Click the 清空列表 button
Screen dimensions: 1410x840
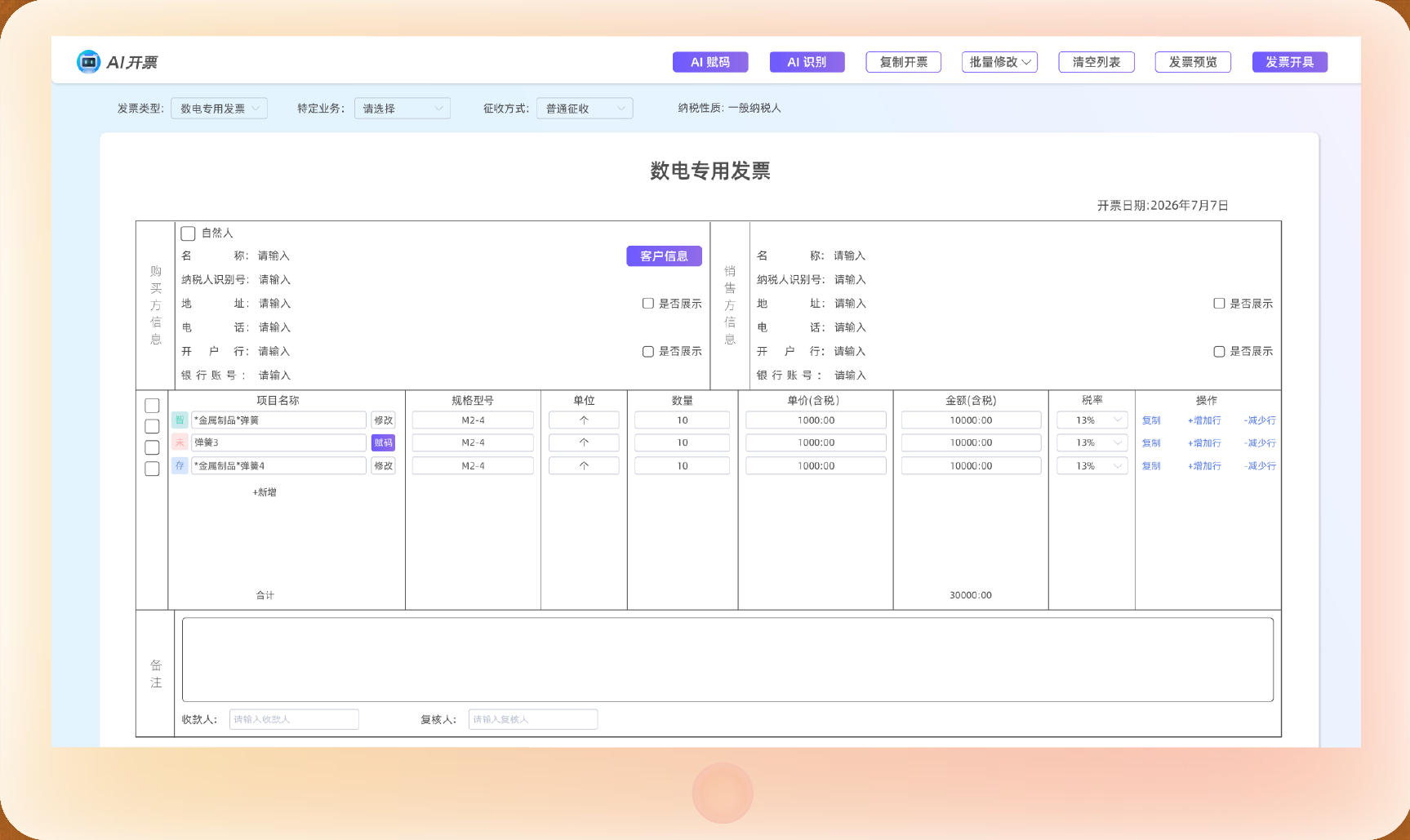[1096, 62]
